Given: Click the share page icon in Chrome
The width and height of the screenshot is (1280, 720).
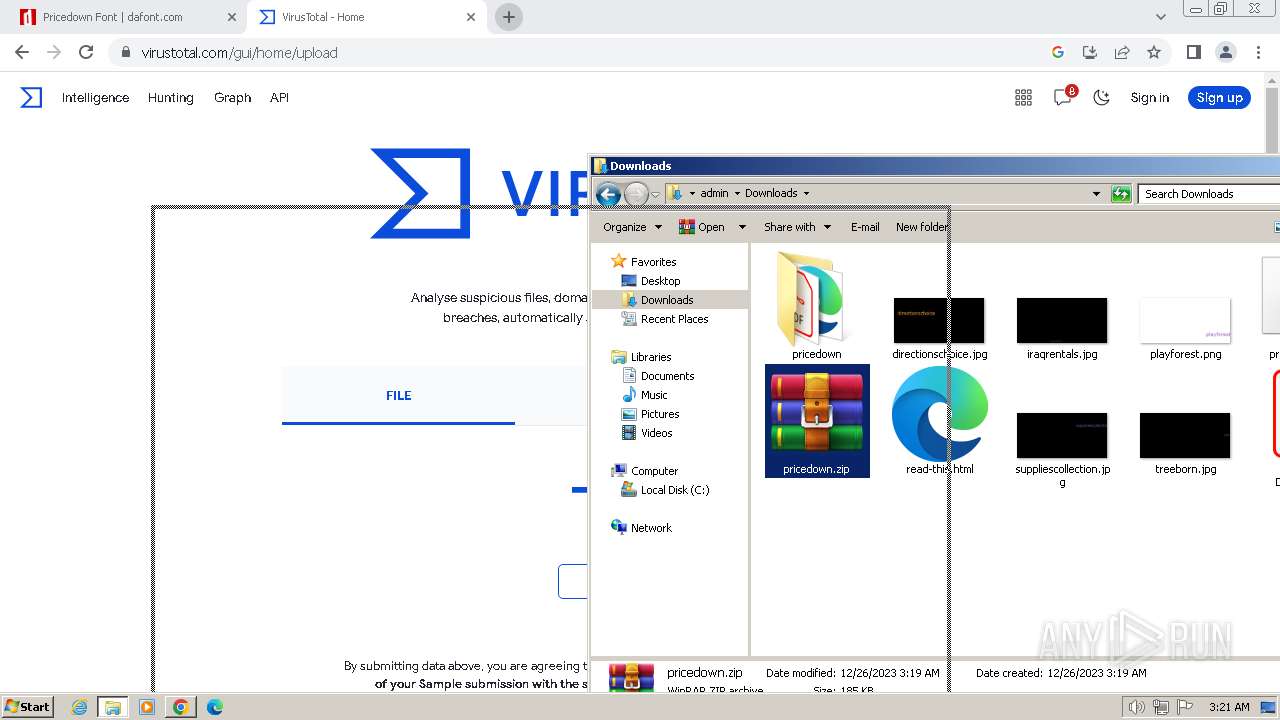Looking at the screenshot, I should (x=1122, y=52).
